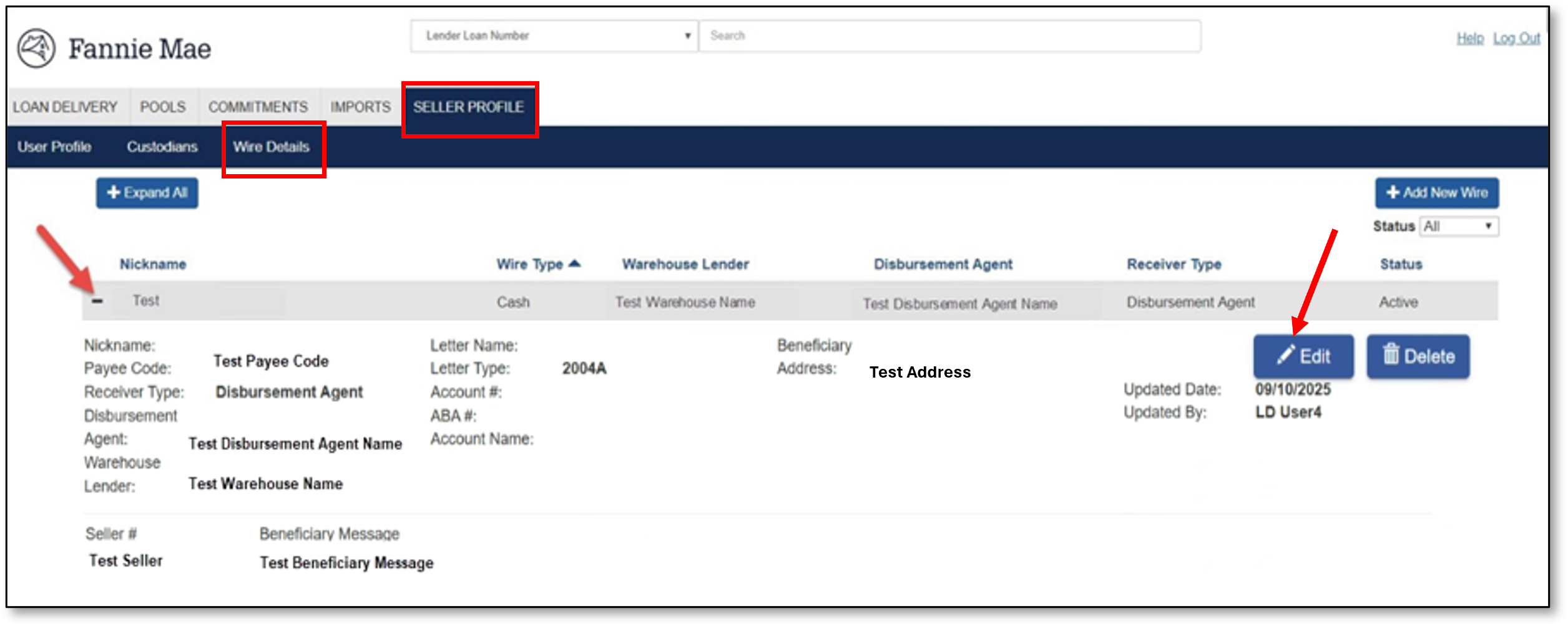Sort by Nickname column header
Screen dimensions: 1568x626
[x=153, y=264]
